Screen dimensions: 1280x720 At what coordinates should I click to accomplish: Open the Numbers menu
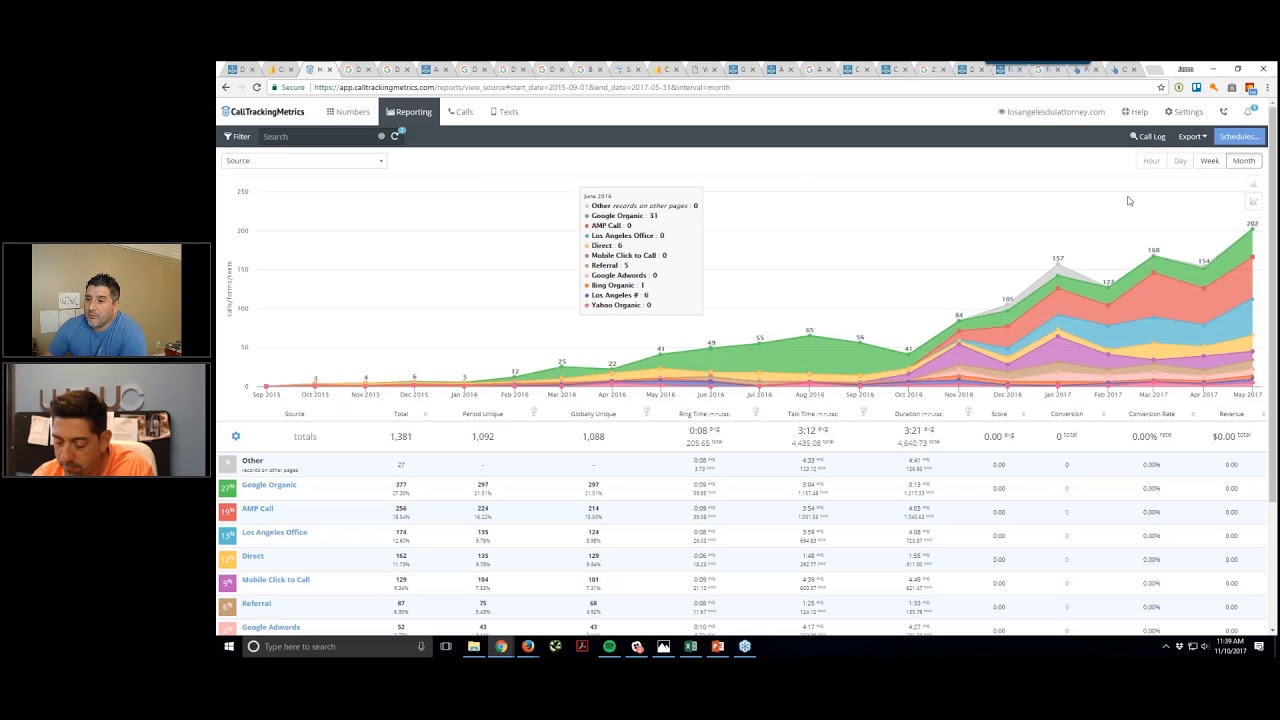[x=348, y=112]
